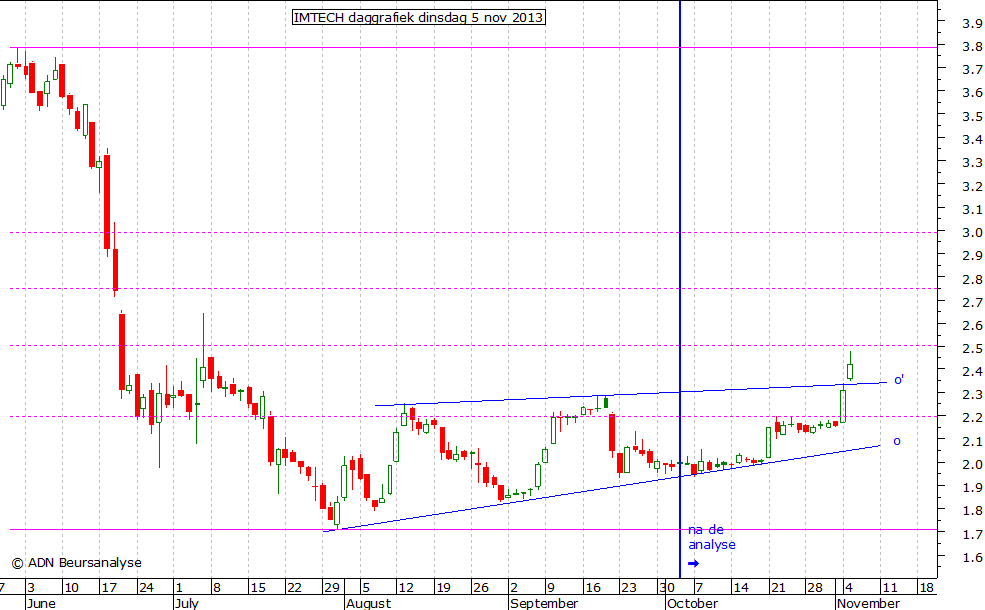Click the lowest candle near 1.7 end of July
This screenshot has height=610, width=985.
(337, 512)
